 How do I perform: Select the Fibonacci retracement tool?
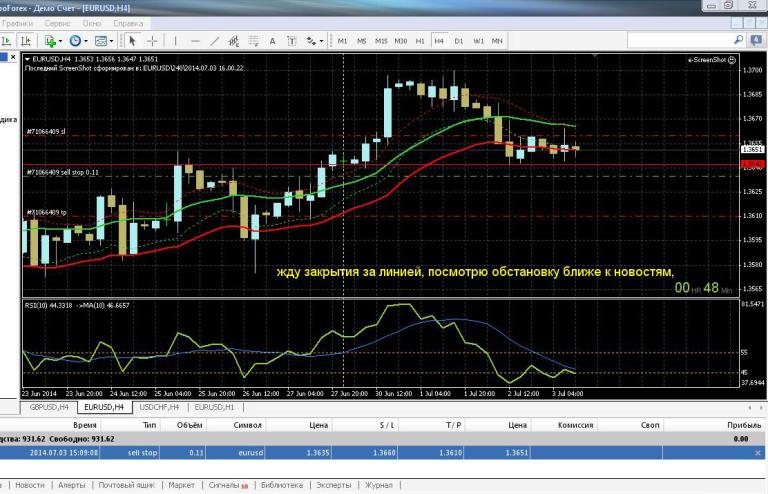pos(253,41)
